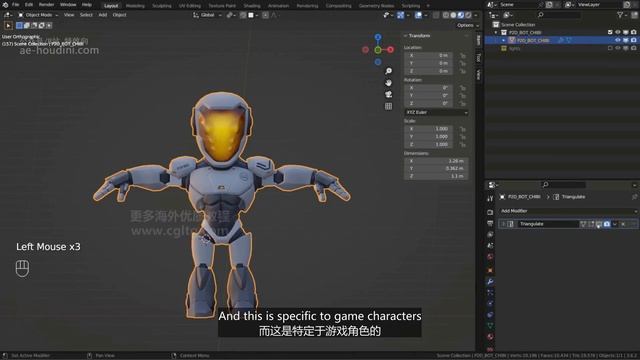Viewport: 640px width, 360px height.
Task: Switch to solid viewport shading
Action: click(x=453, y=15)
